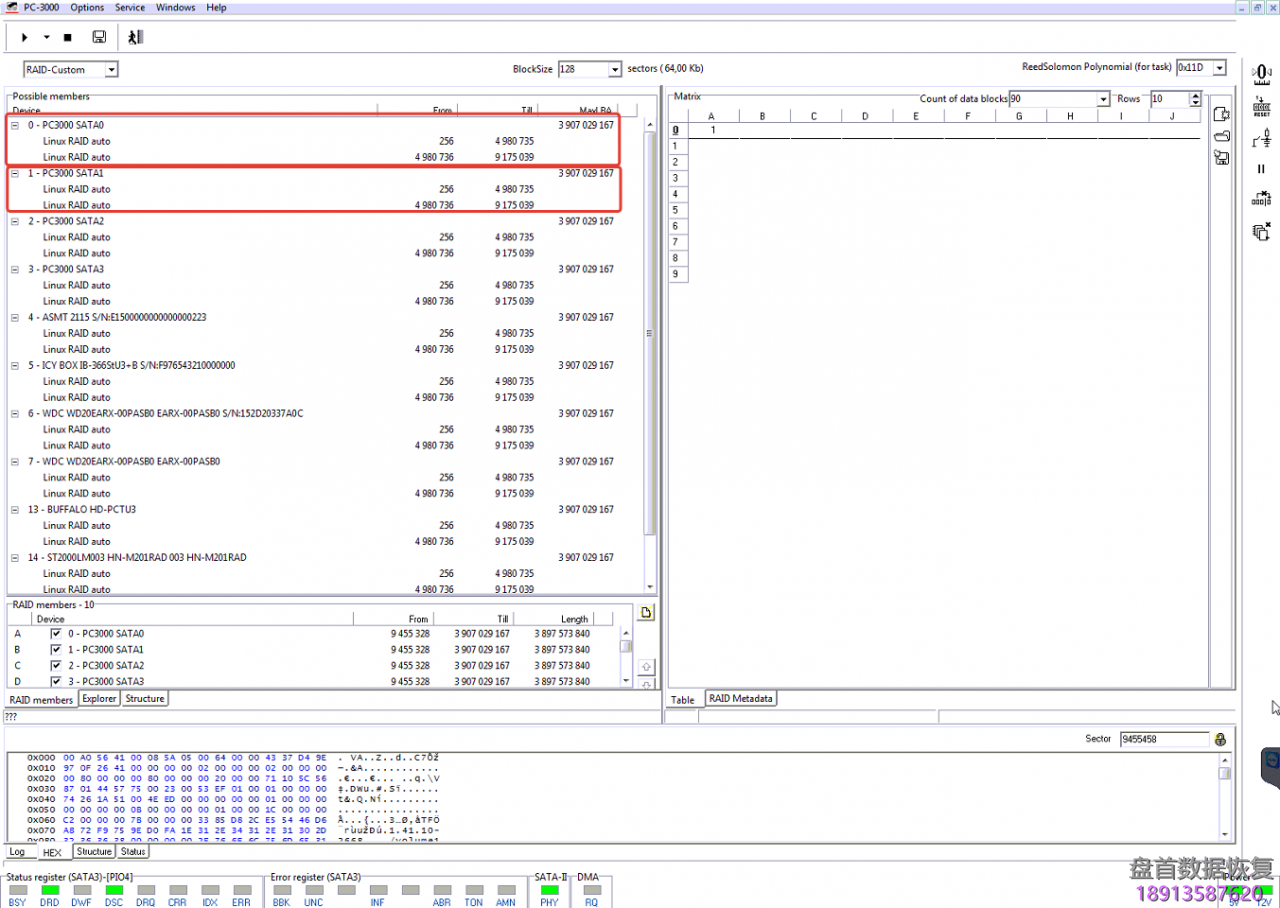The width and height of the screenshot is (1280, 908).
Task: Collapse the 2 - PC3000 SATA2 tree node
Action: [15, 221]
